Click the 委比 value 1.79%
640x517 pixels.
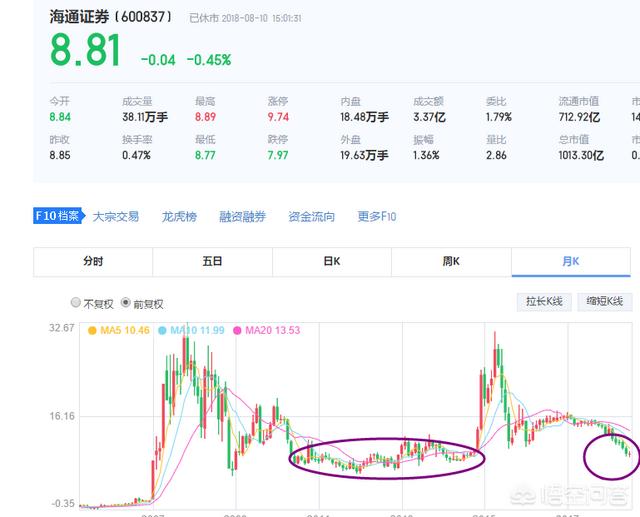[x=499, y=118]
